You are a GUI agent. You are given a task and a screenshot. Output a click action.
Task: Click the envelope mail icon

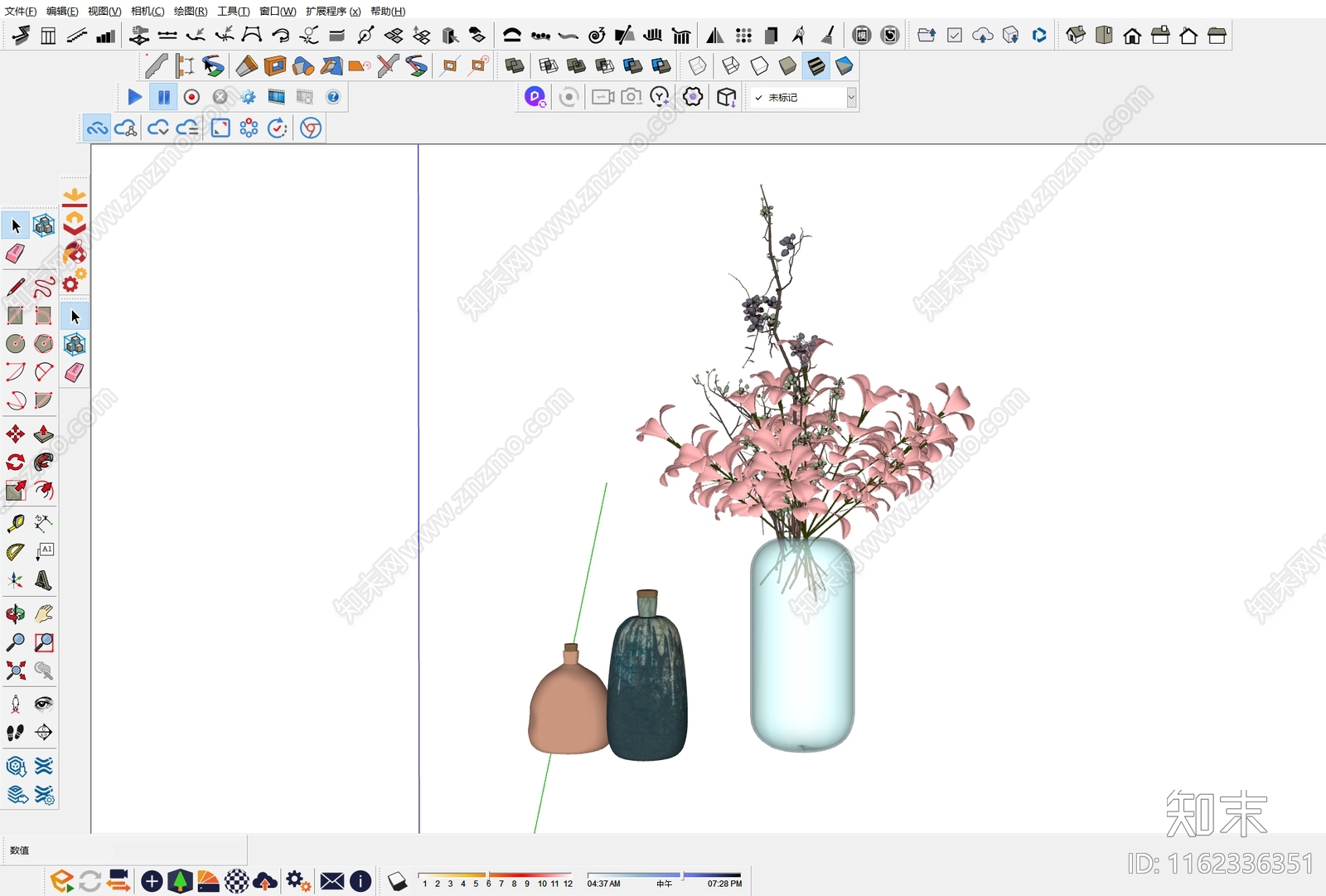click(332, 881)
